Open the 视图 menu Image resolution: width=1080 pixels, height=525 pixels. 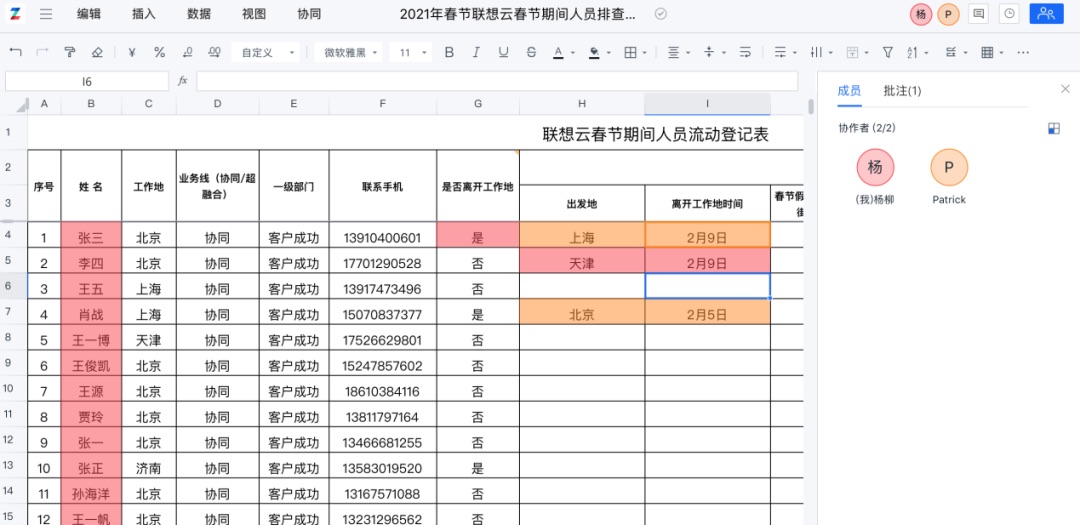tap(254, 14)
